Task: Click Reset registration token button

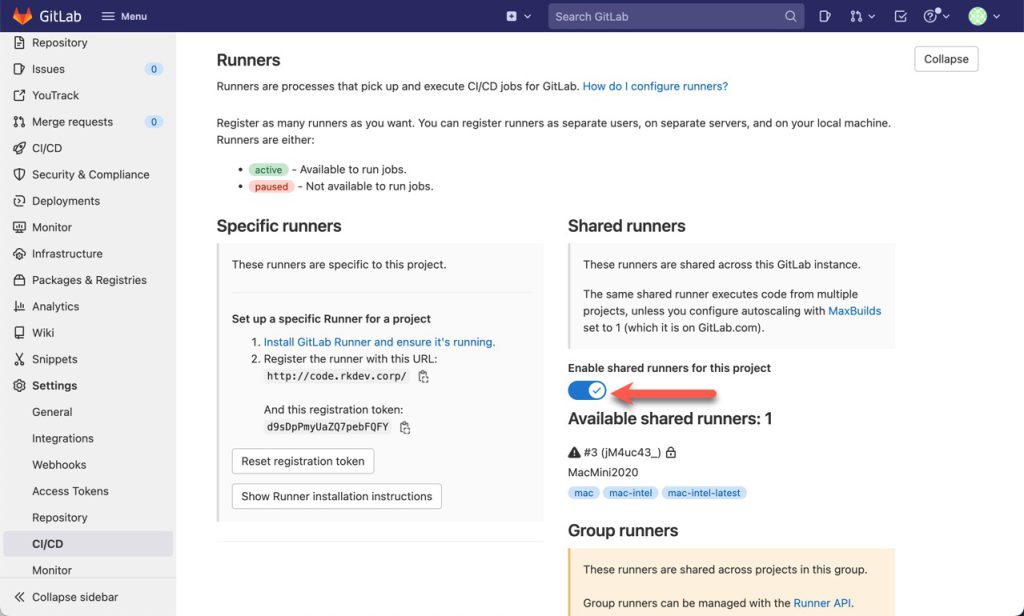Action: click(303, 461)
